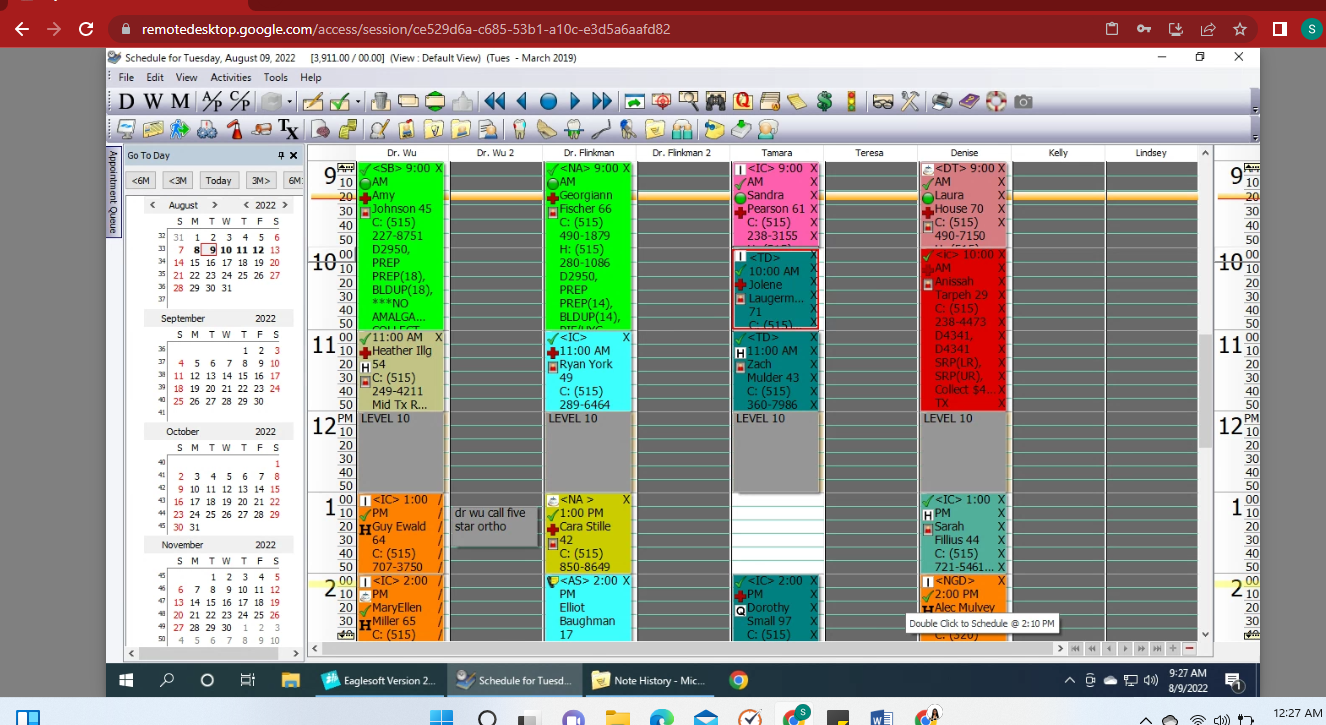Screen dimensions: 1326x725
Task: Click the C/P toolbar icon
Action: [240, 101]
